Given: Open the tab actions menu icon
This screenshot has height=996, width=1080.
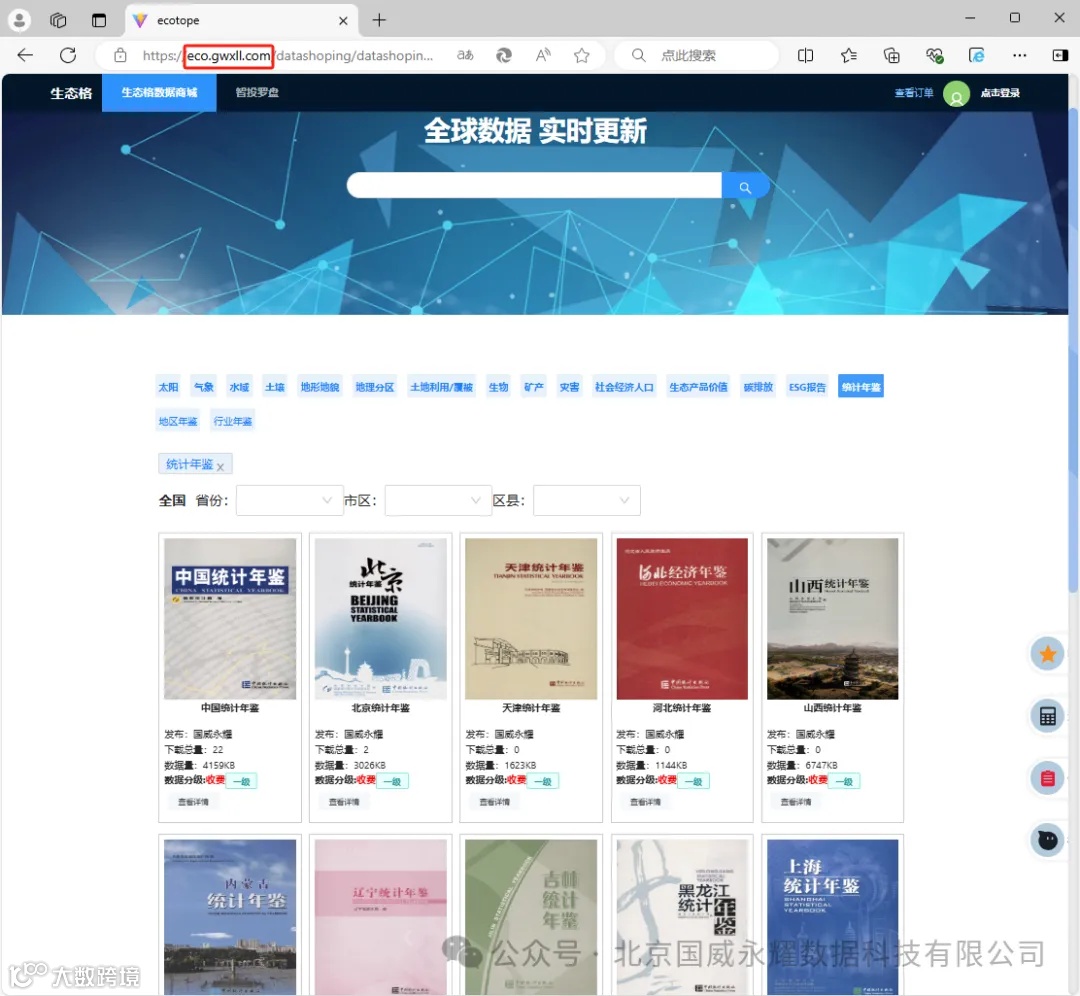Looking at the screenshot, I should [x=99, y=20].
